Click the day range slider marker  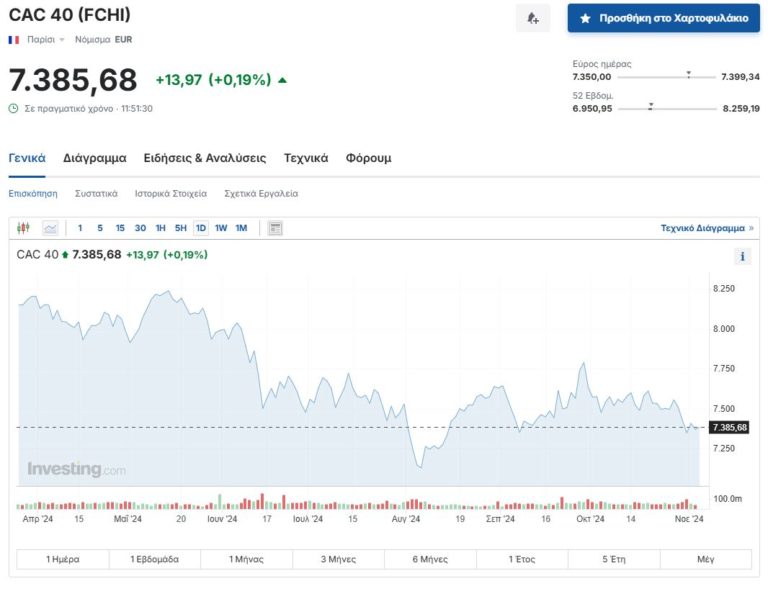click(x=688, y=75)
